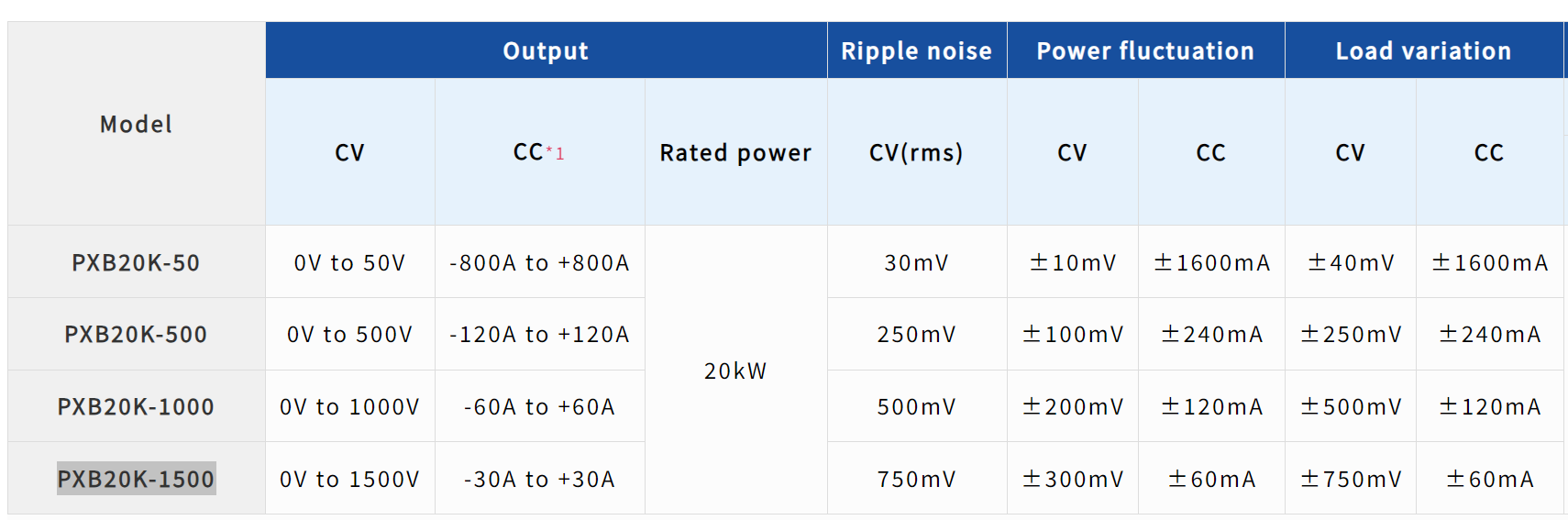Click the Ripple noise header

tap(916, 51)
